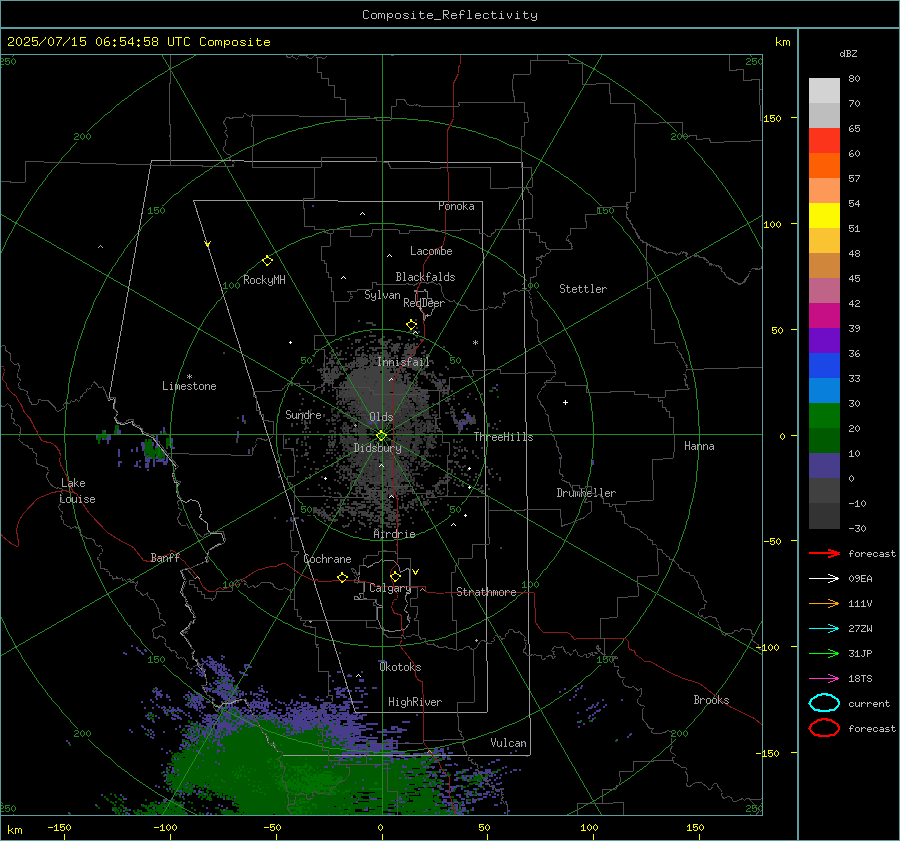Viewport: 900px width, 841px height.
Task: Select the magenta 39-42 dBZ swatch
Action: [x=824, y=316]
